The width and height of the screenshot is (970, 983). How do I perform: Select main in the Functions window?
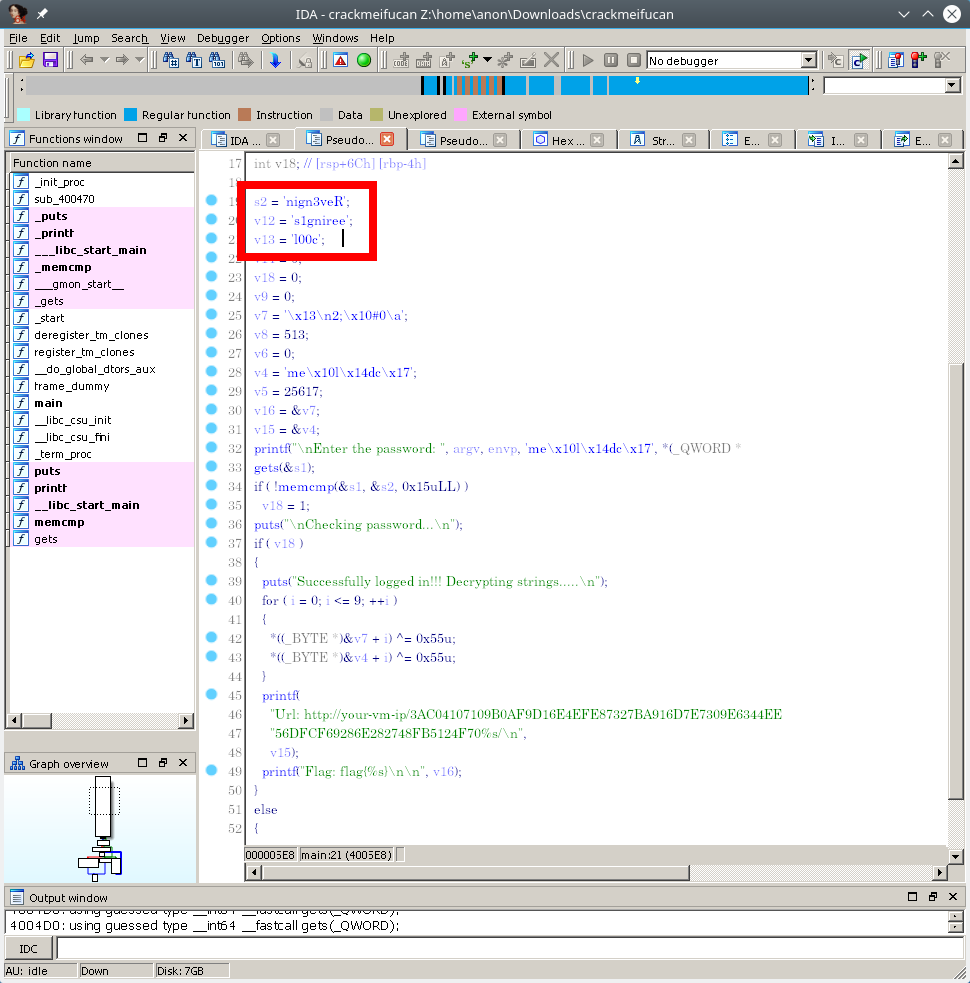[48, 403]
